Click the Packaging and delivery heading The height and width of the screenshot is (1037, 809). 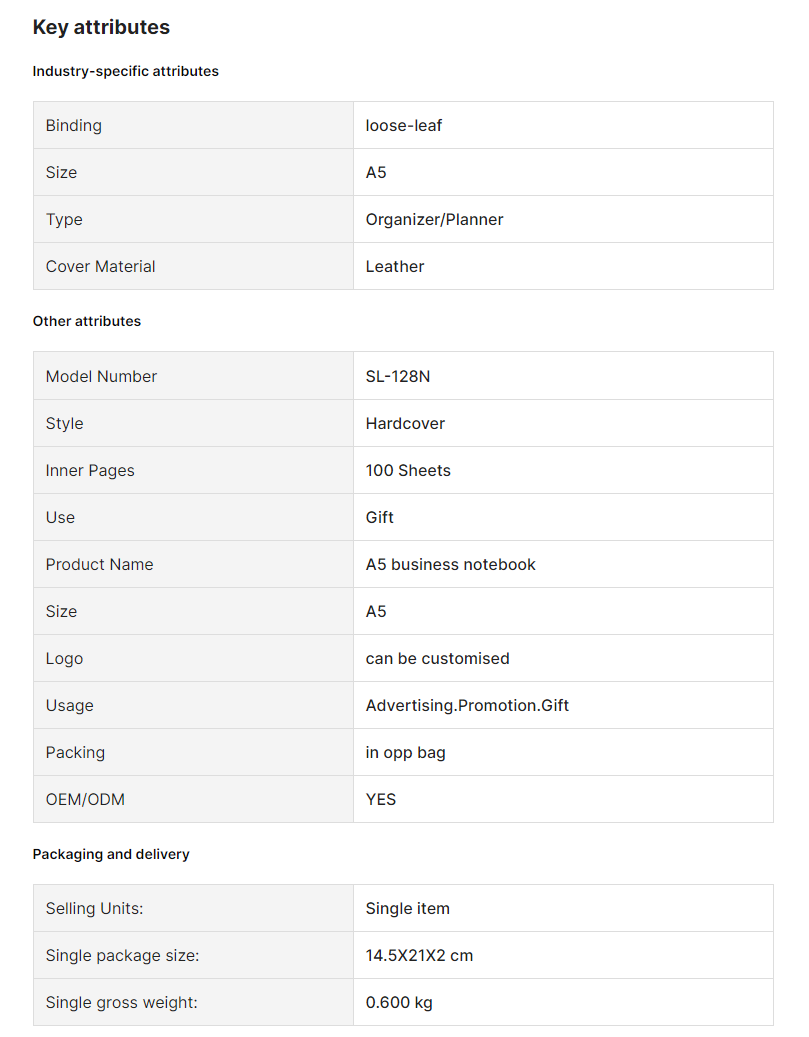(111, 854)
